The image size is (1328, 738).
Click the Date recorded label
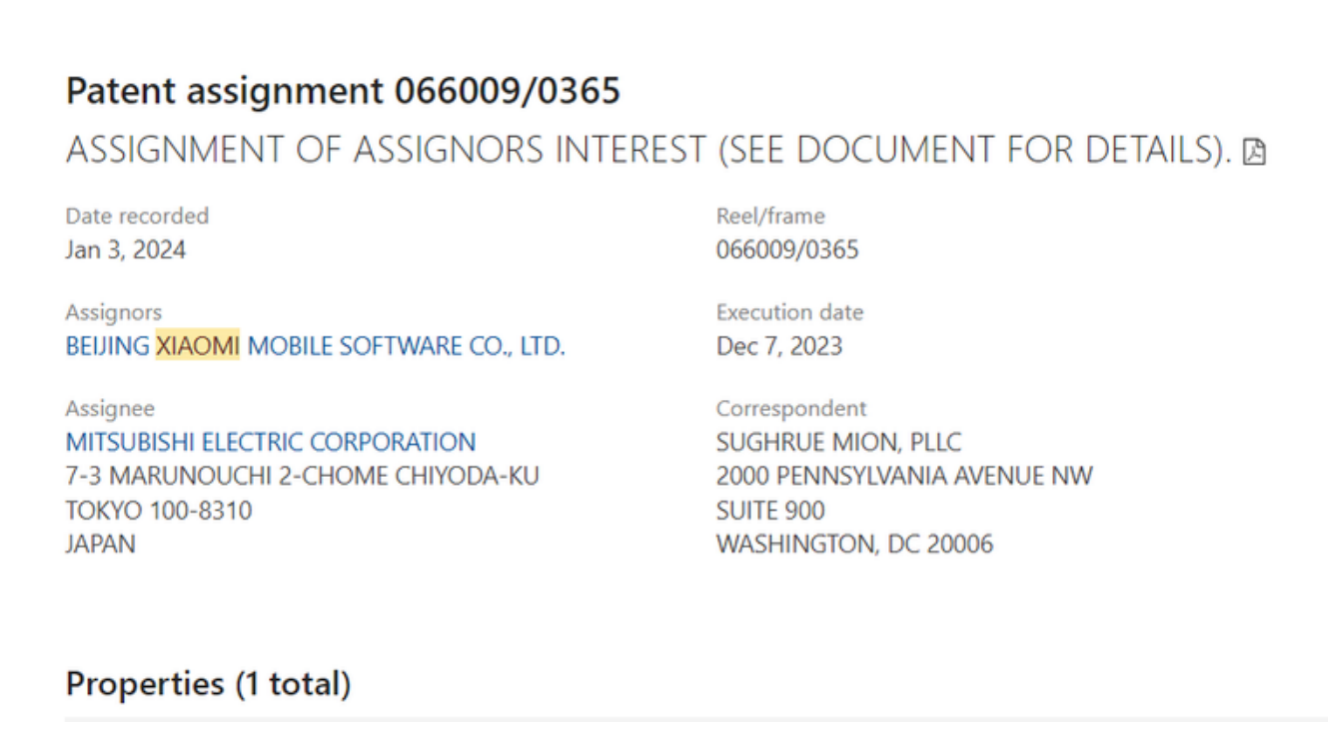pyautogui.click(x=137, y=216)
